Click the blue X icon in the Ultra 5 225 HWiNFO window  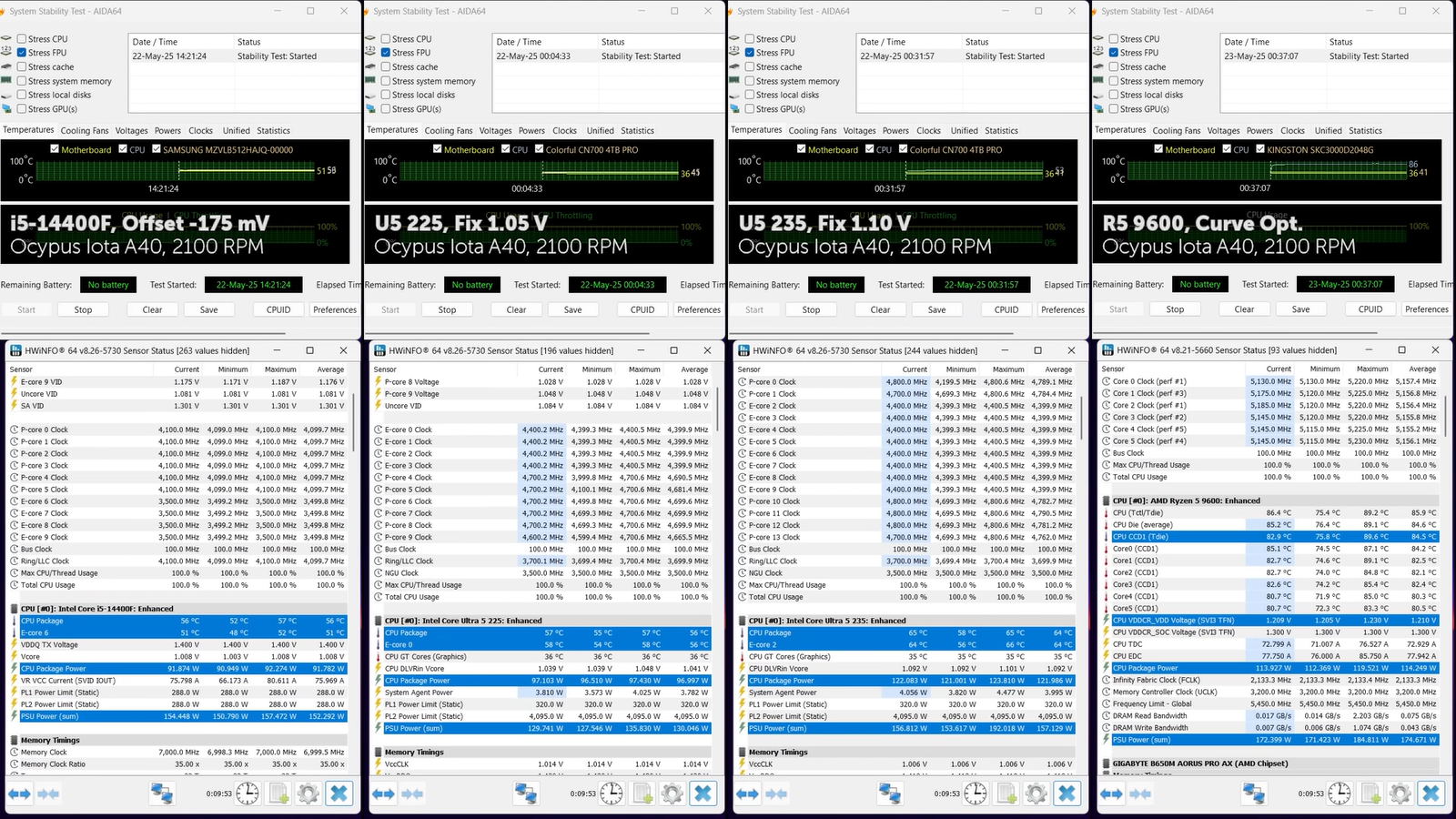703,794
